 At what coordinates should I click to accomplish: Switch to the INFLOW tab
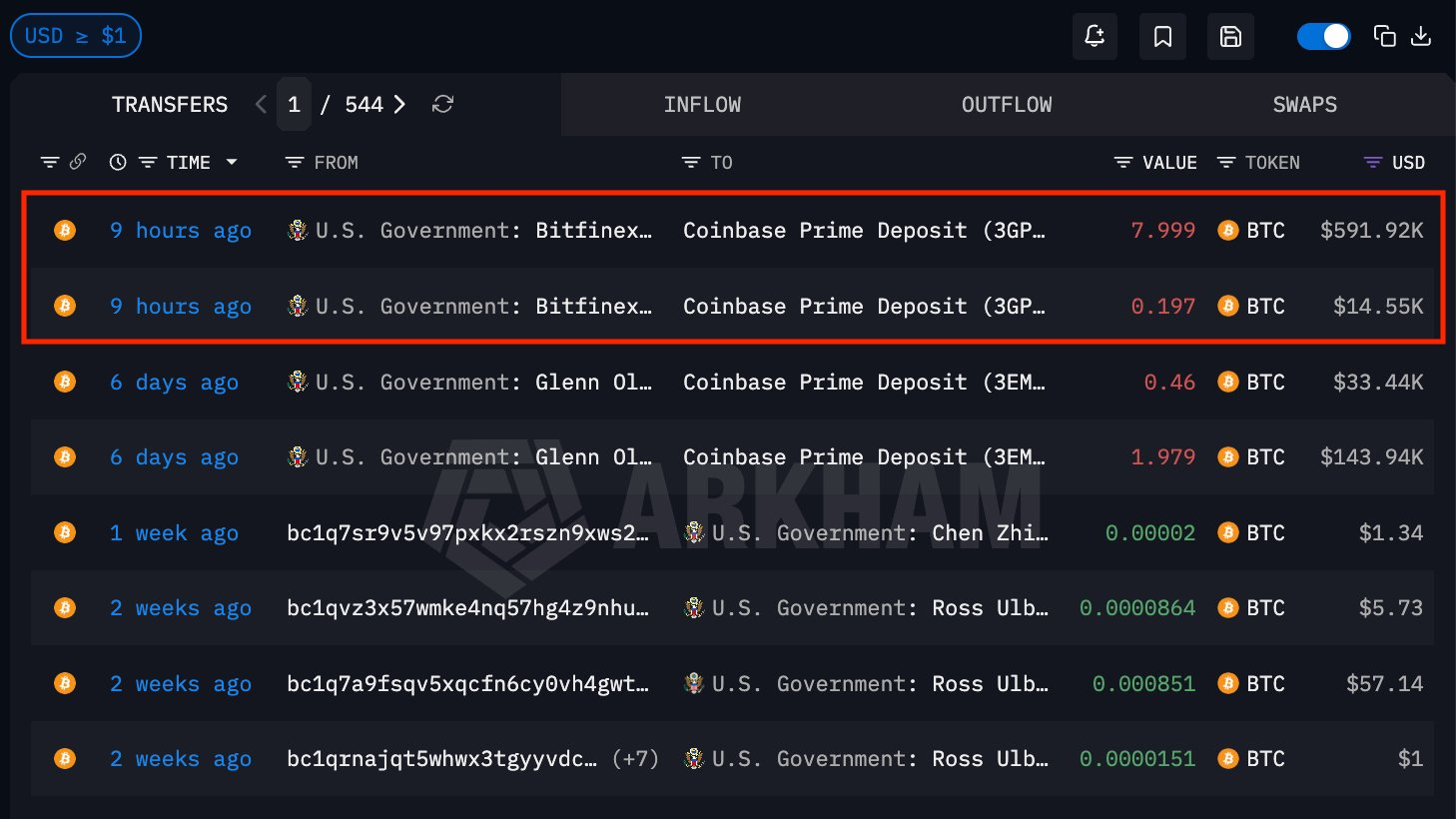pos(702,104)
